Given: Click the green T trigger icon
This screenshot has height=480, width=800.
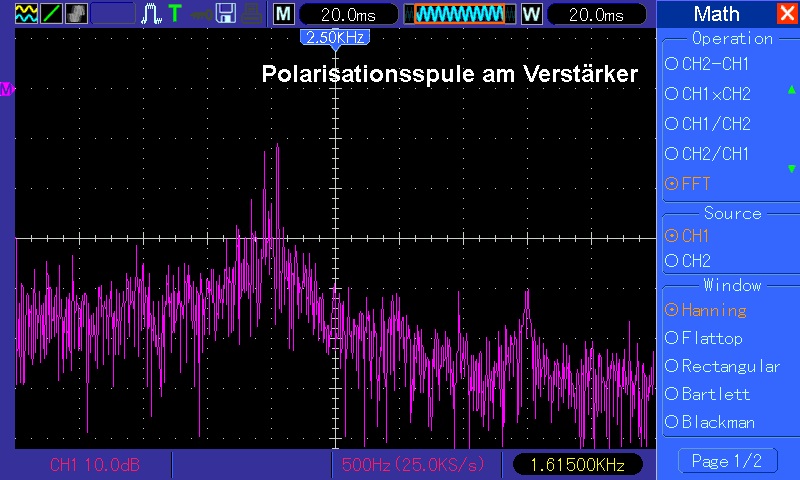Looking at the screenshot, I should [175, 14].
